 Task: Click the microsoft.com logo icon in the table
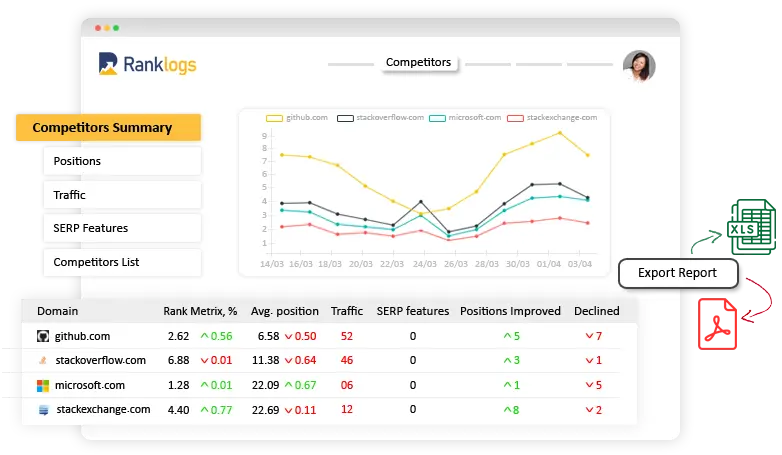pos(43,385)
